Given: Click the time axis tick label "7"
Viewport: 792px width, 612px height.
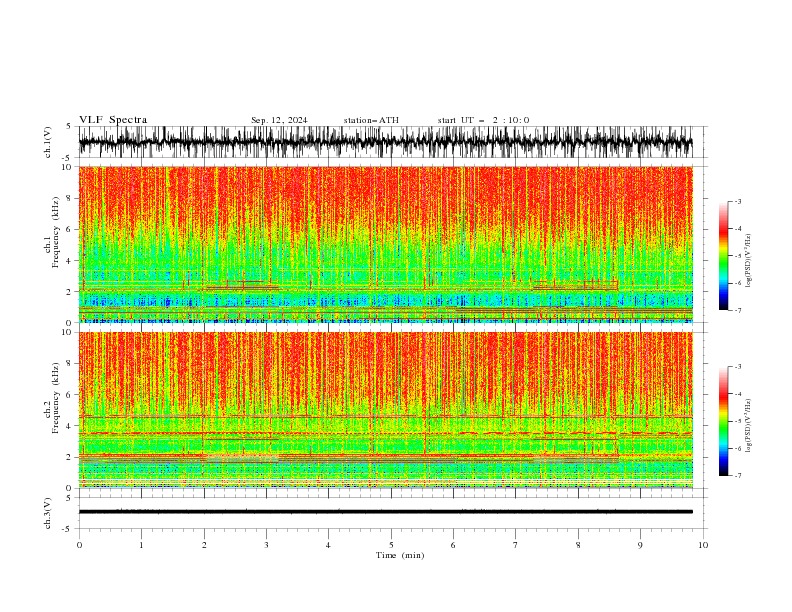Looking at the screenshot, I should 516,545.
